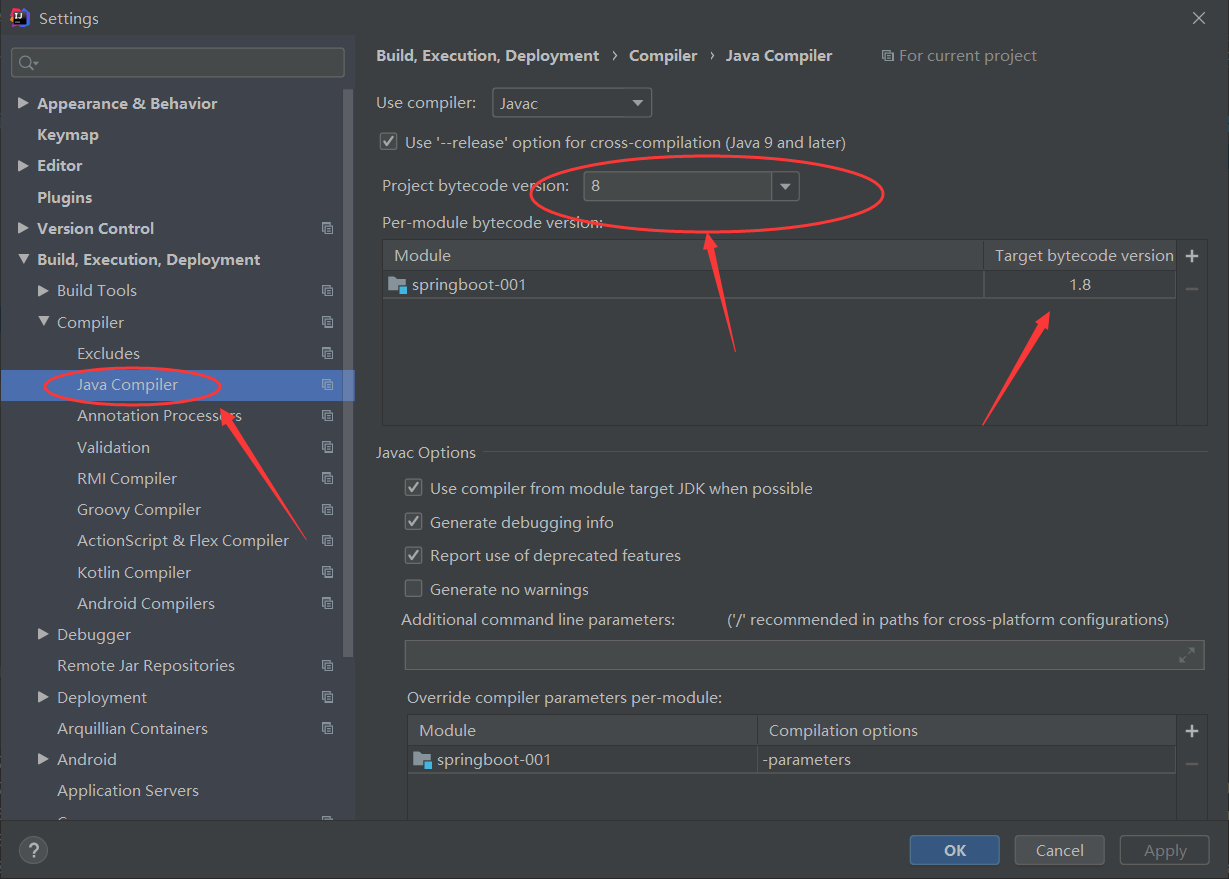The image size is (1229, 879).
Task: Collapse Build, Execution, Deployment section
Action: tap(23, 259)
